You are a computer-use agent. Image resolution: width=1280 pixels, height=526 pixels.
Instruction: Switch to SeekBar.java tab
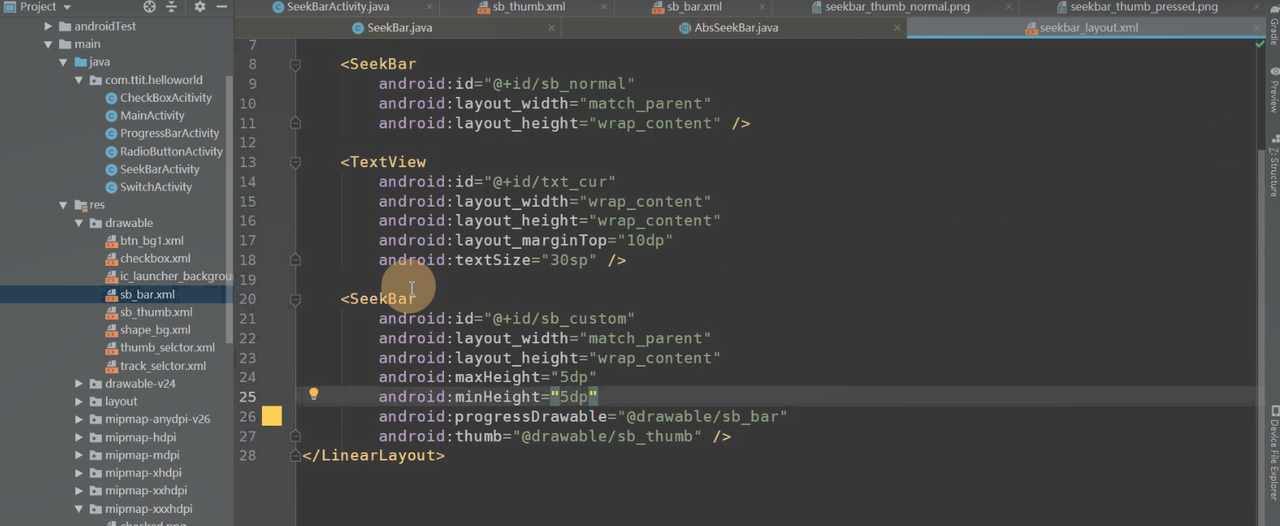coord(398,28)
